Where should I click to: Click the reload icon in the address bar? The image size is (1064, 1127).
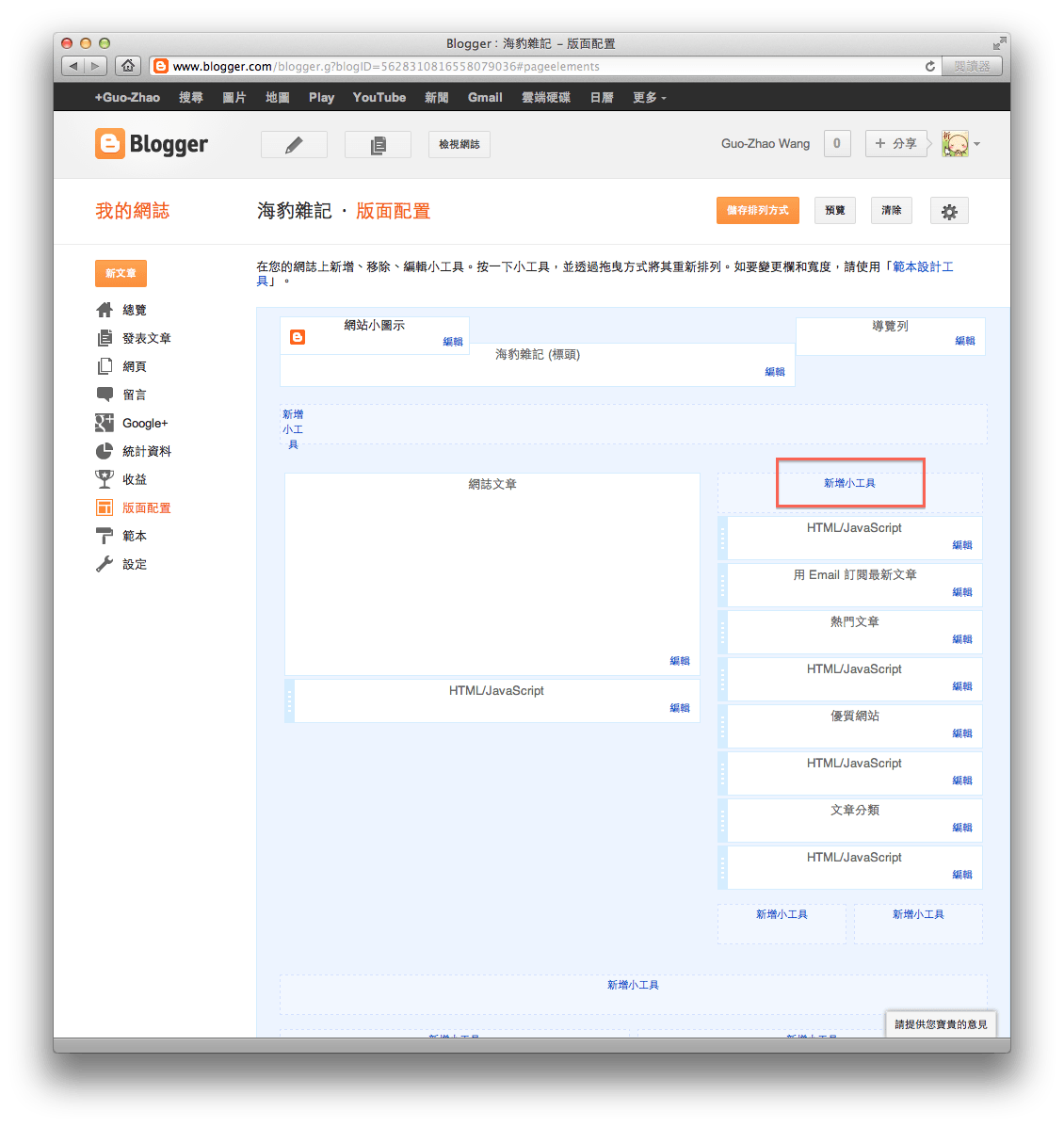coord(929,66)
